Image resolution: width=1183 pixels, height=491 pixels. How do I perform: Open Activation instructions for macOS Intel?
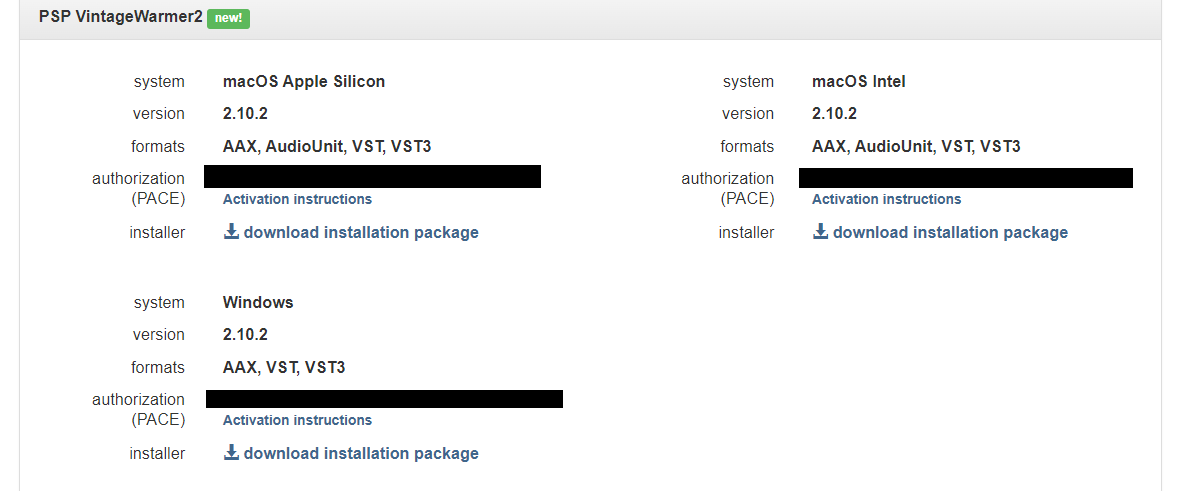886,199
